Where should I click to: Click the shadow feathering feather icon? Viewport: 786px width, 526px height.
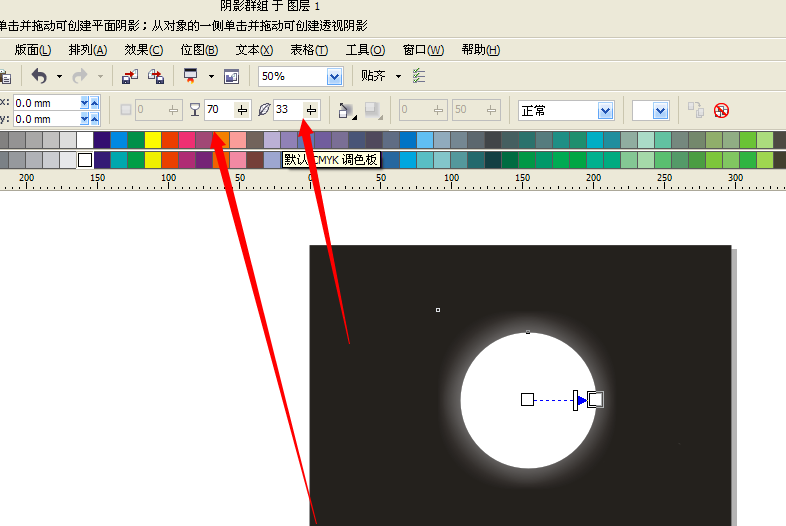point(264,109)
